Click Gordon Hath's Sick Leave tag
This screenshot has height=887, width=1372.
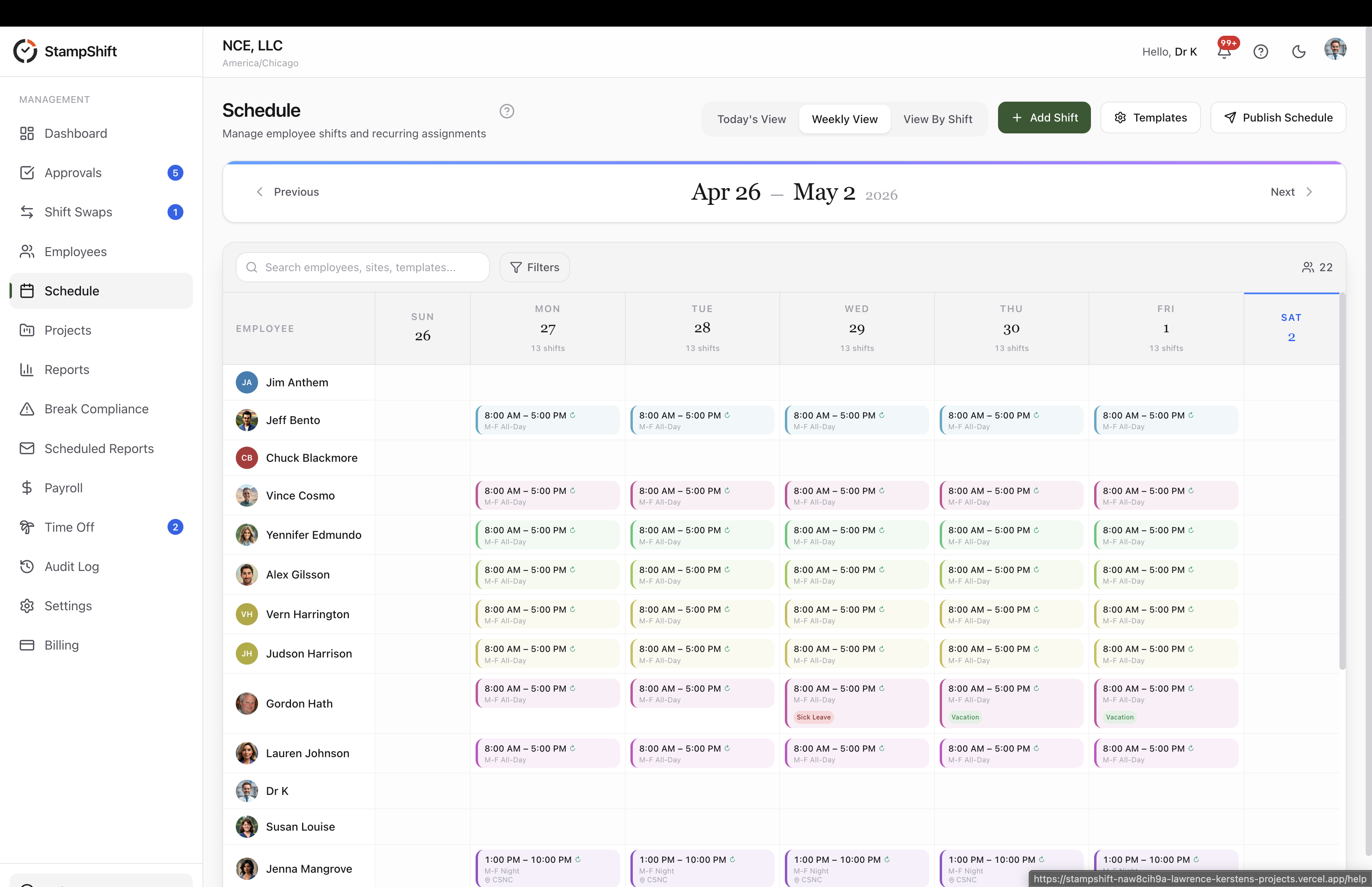[813, 717]
